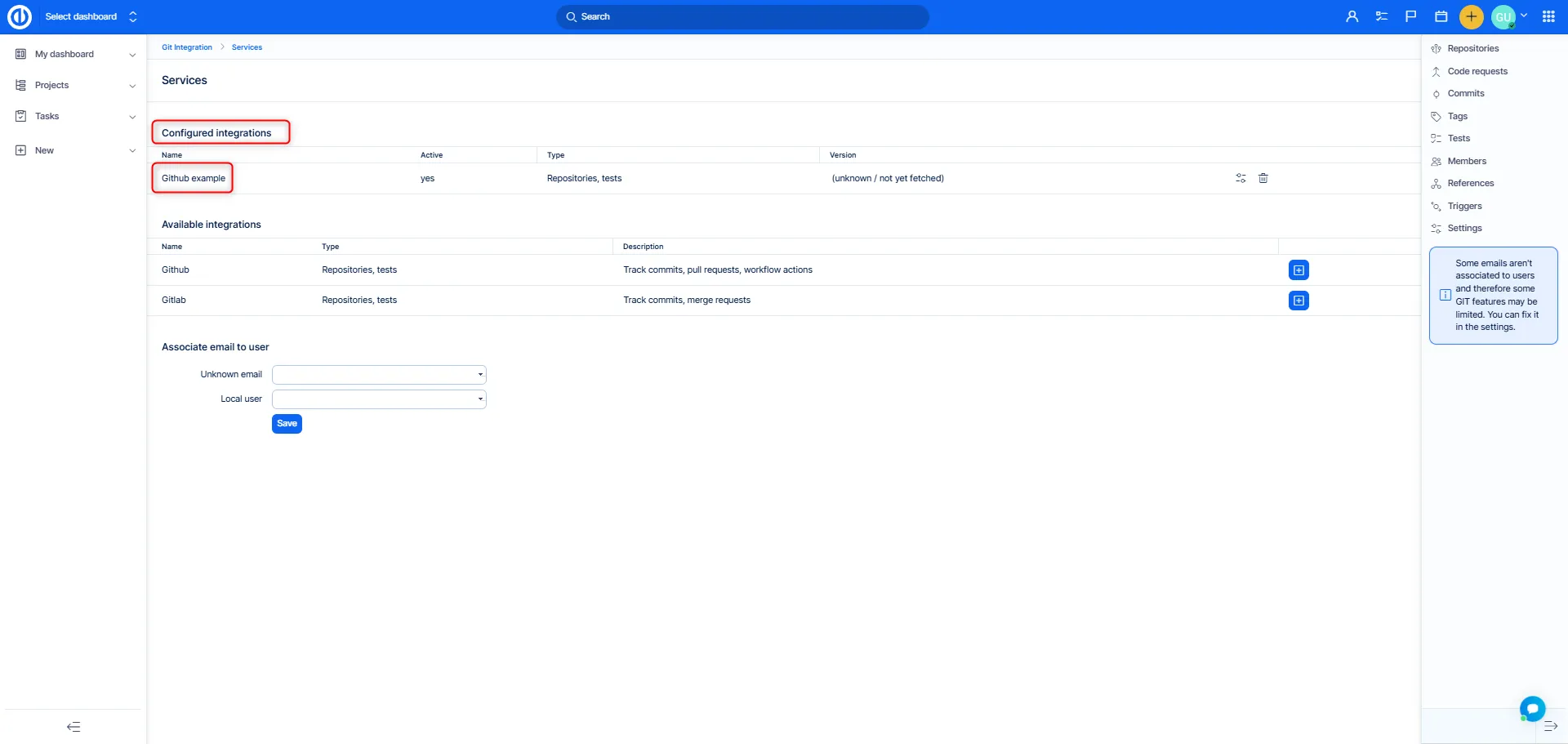Add the Gitlab integration with plus icon
1568x744 pixels.
(1298, 301)
